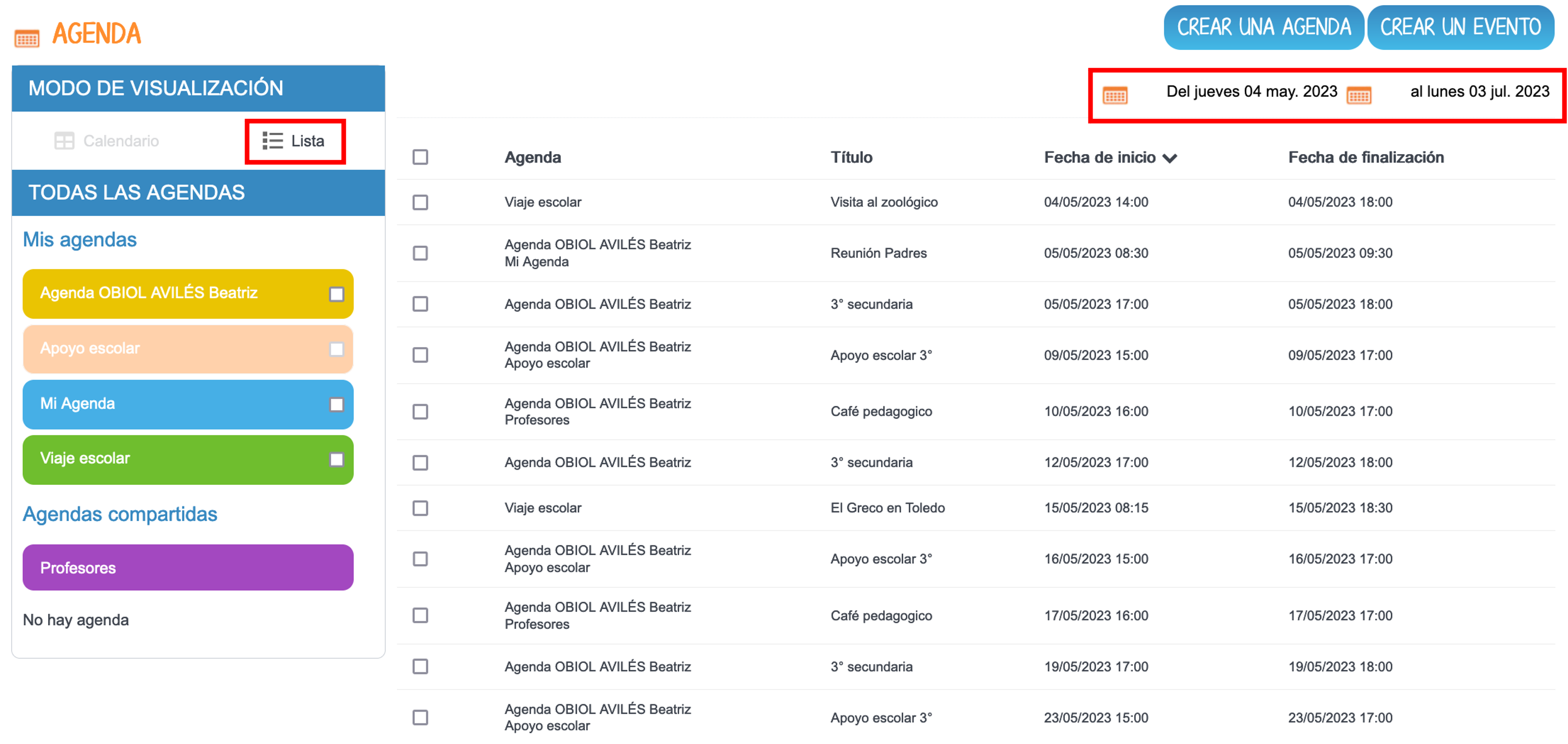Select the purple Profesores shared agenda
The width and height of the screenshot is (1568, 744).
coord(187,567)
